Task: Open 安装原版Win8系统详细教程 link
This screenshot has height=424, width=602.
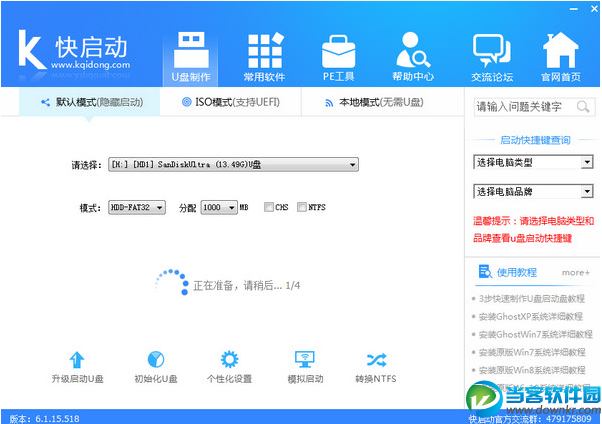Action: coord(532,370)
